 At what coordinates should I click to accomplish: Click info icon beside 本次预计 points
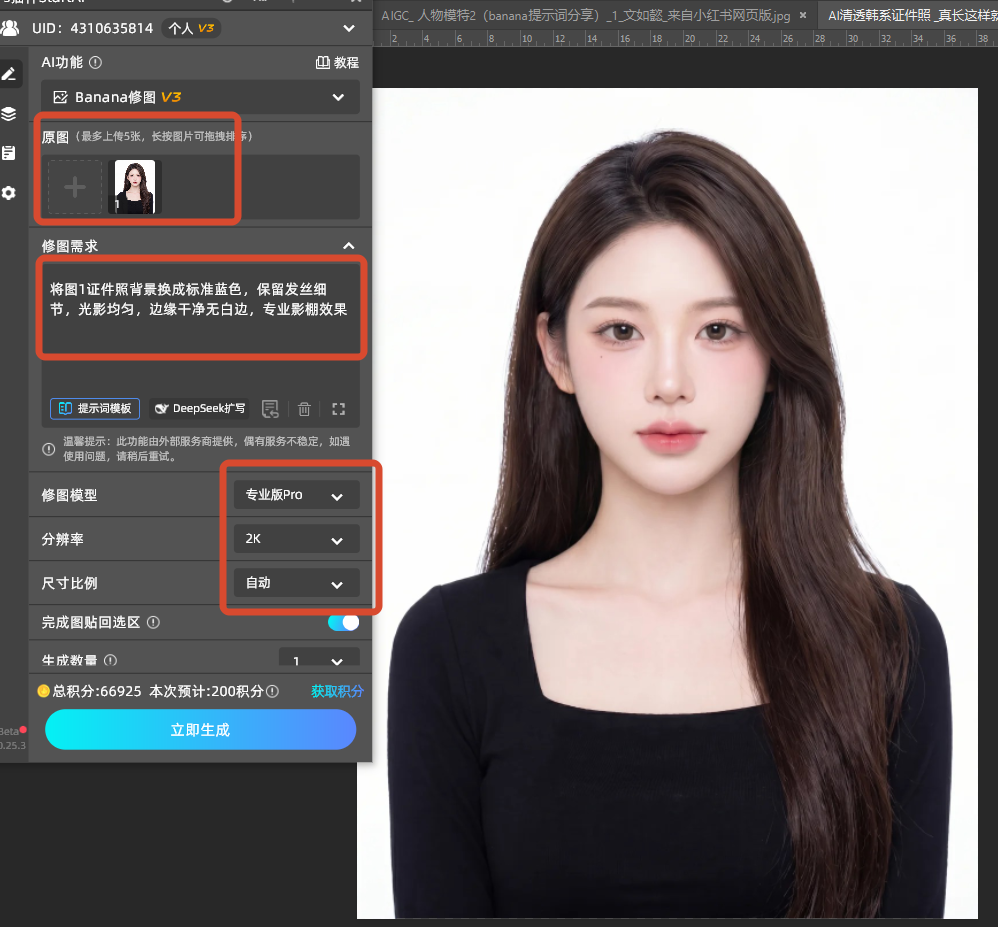[272, 691]
